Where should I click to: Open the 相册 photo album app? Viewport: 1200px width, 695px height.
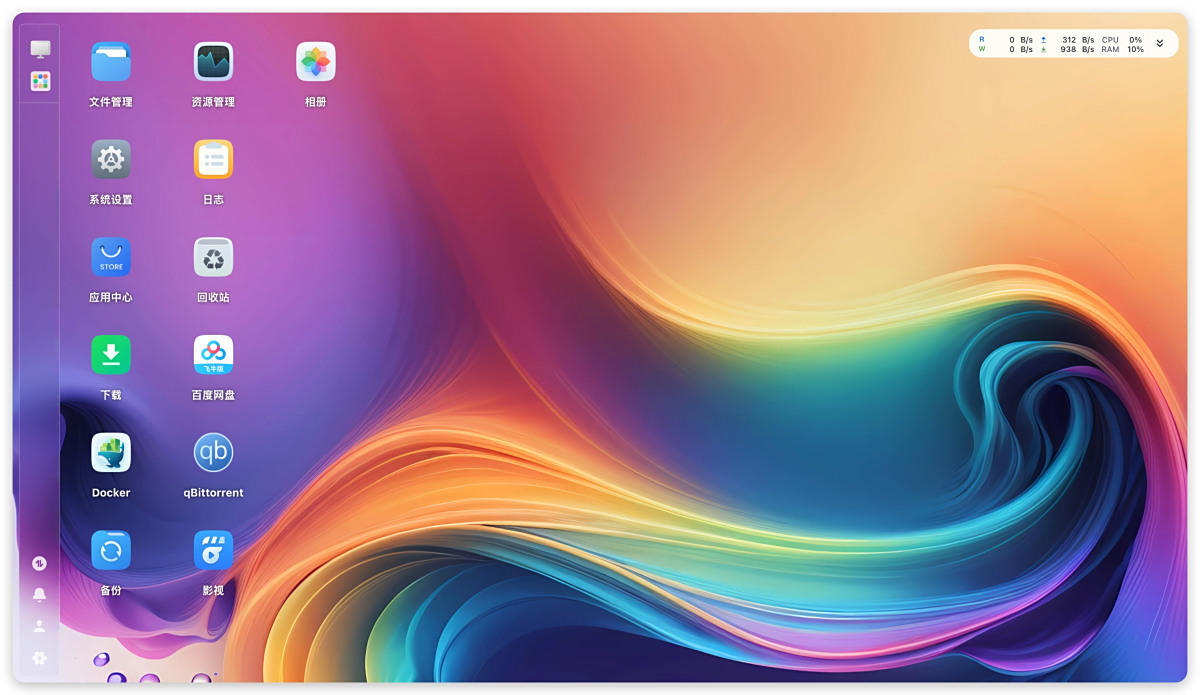click(x=316, y=62)
